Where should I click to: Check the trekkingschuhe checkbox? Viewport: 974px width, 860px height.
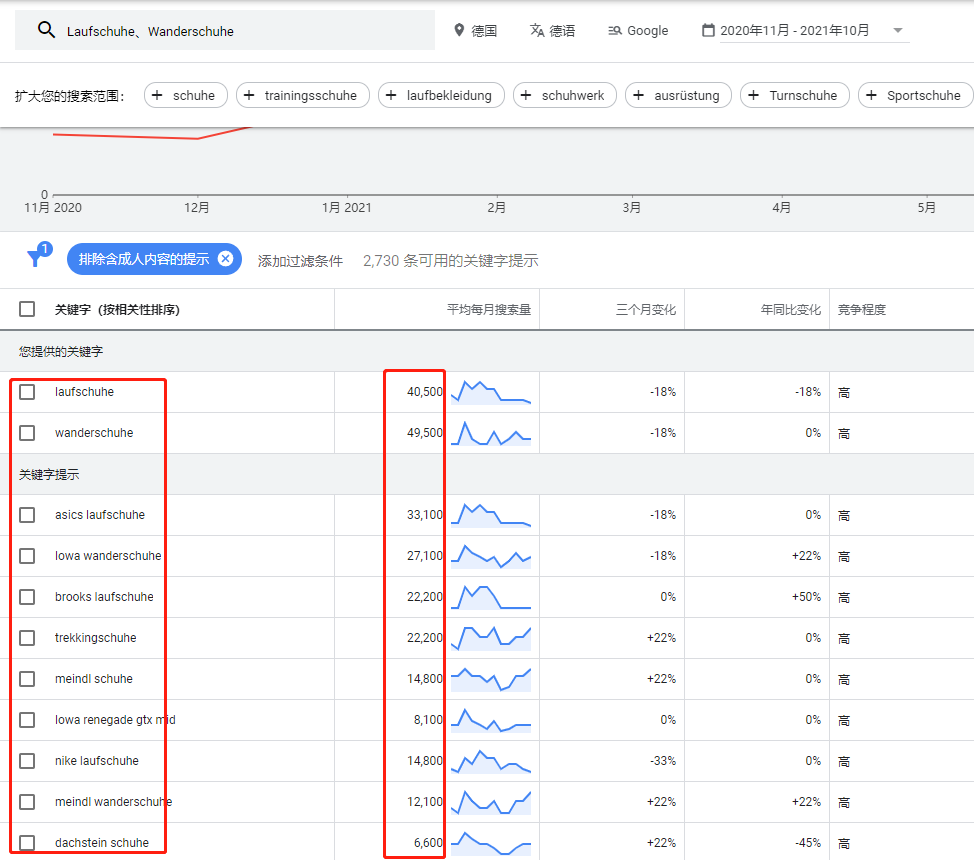coord(27,638)
